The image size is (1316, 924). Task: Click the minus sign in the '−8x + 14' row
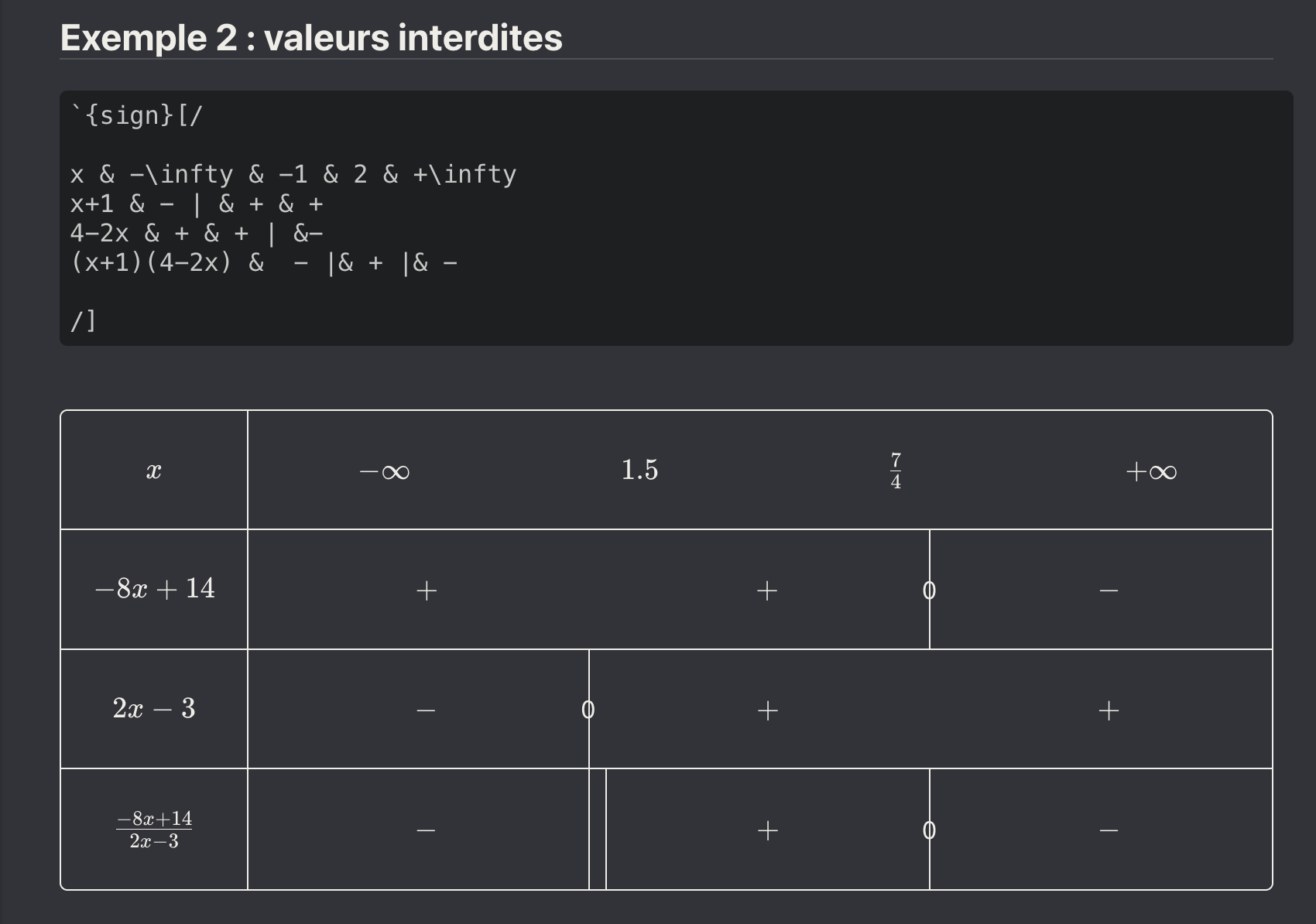(x=1109, y=590)
